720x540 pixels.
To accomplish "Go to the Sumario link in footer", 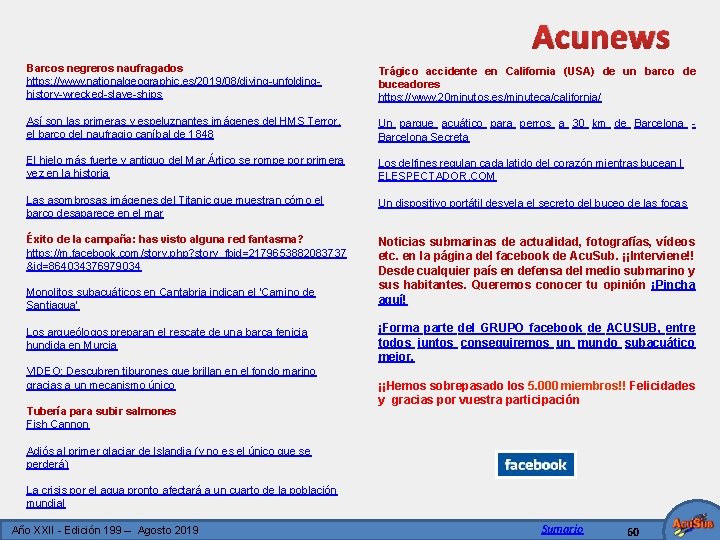I will (562, 529).
